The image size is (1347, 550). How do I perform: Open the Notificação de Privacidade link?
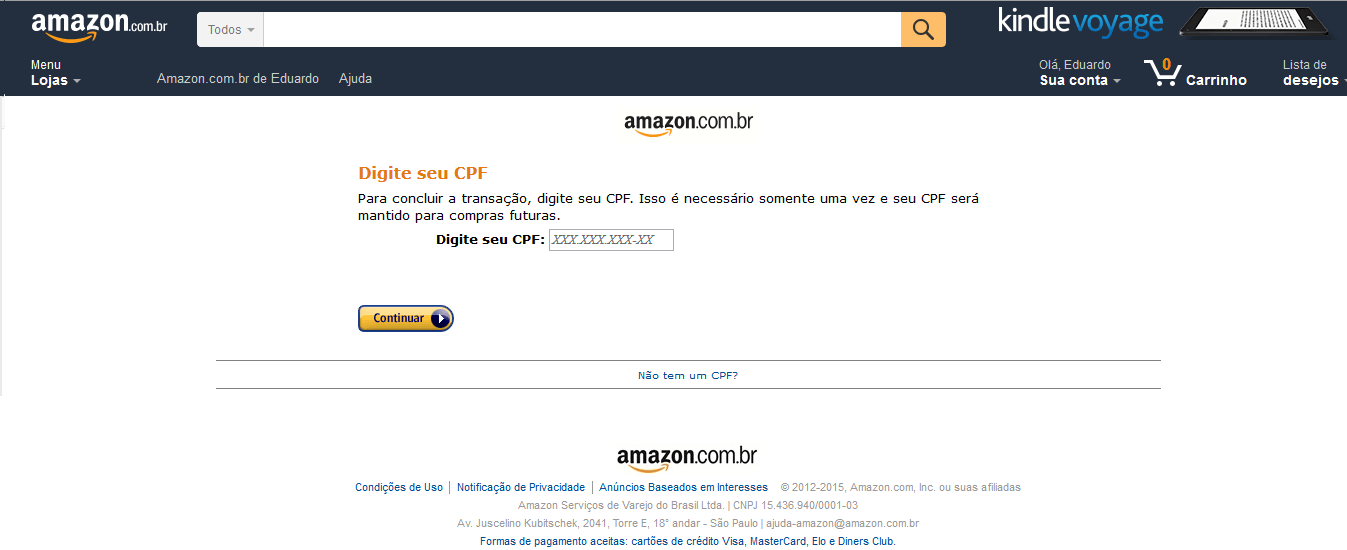tap(521, 487)
